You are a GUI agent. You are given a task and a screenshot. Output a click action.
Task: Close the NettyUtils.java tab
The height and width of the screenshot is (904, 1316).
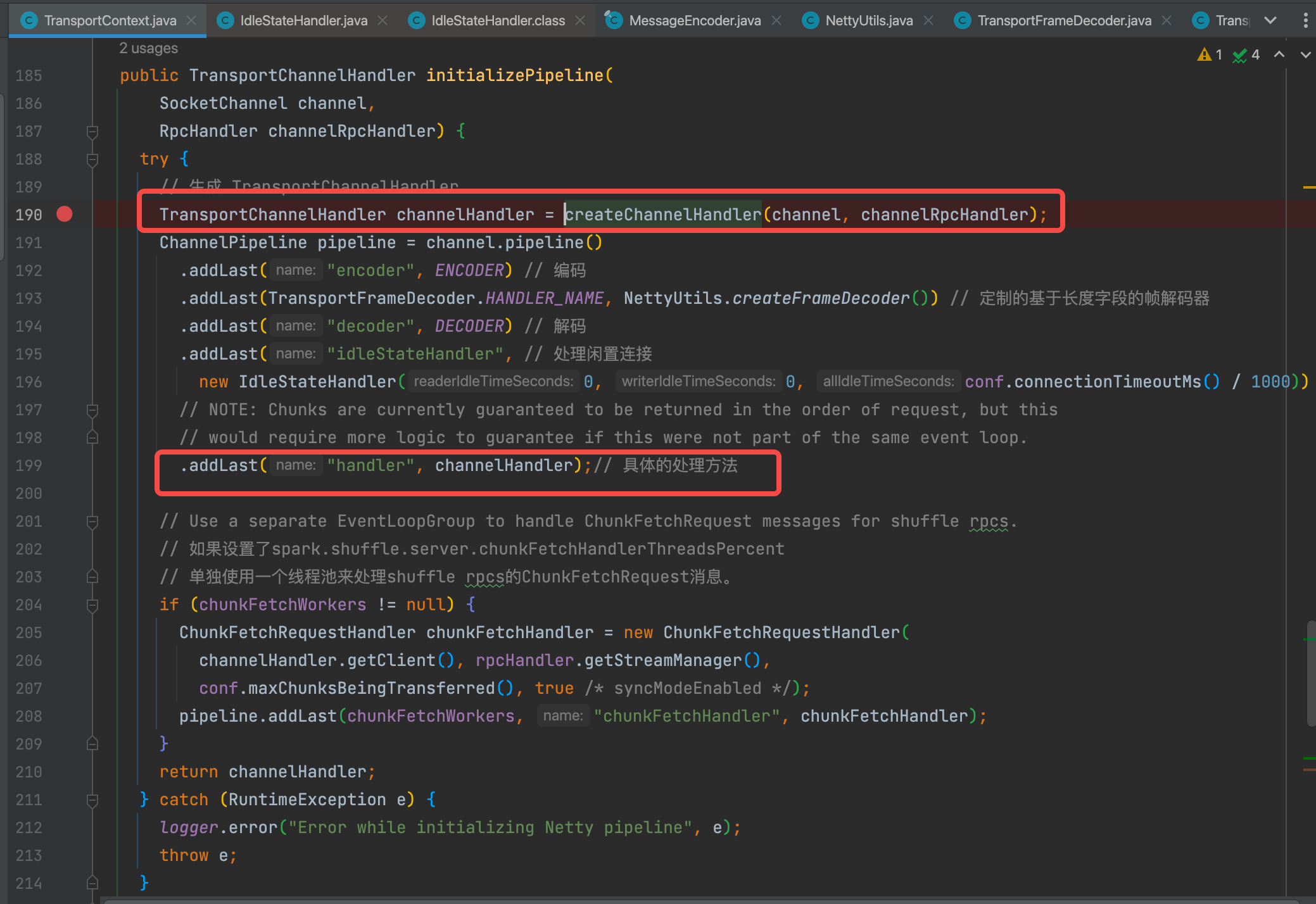(928, 20)
